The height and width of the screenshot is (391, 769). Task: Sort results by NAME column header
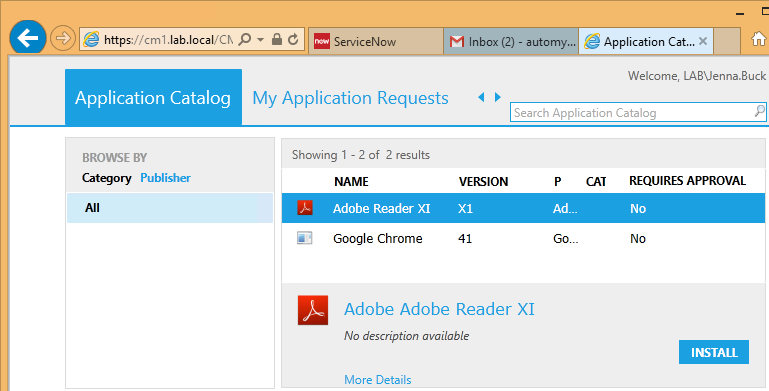point(351,182)
